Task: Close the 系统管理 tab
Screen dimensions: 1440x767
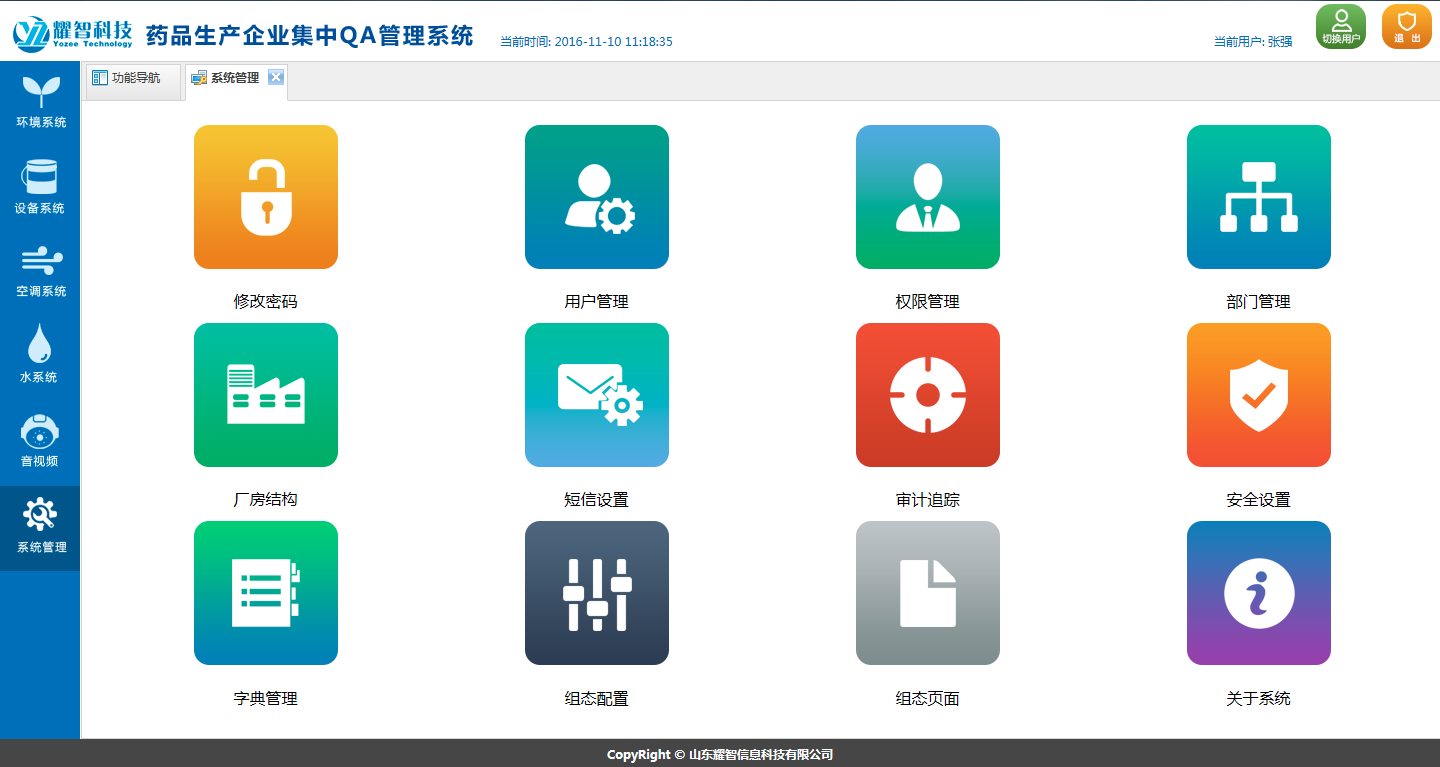Action: coord(275,78)
